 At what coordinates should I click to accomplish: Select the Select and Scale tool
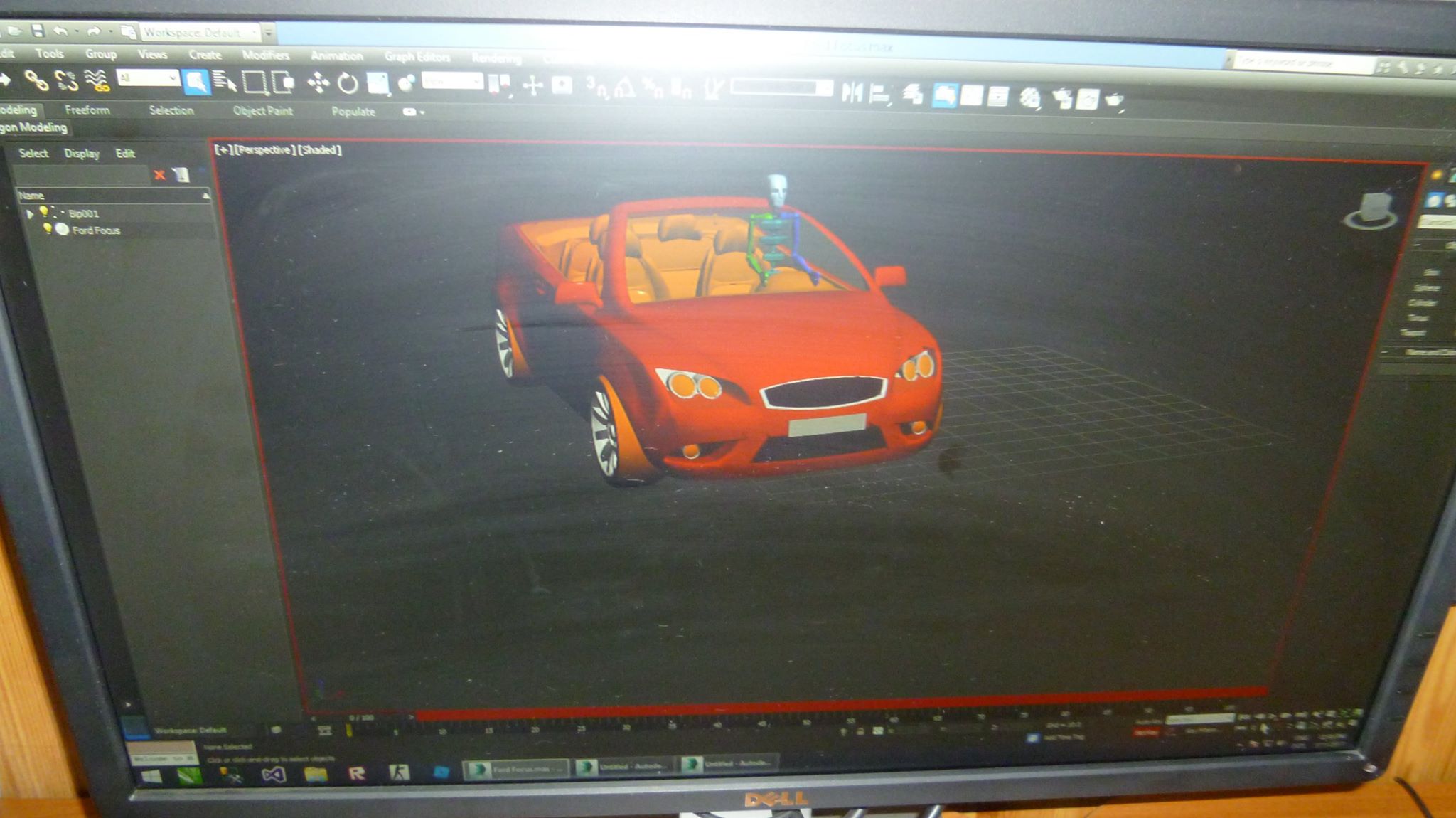click(x=378, y=84)
